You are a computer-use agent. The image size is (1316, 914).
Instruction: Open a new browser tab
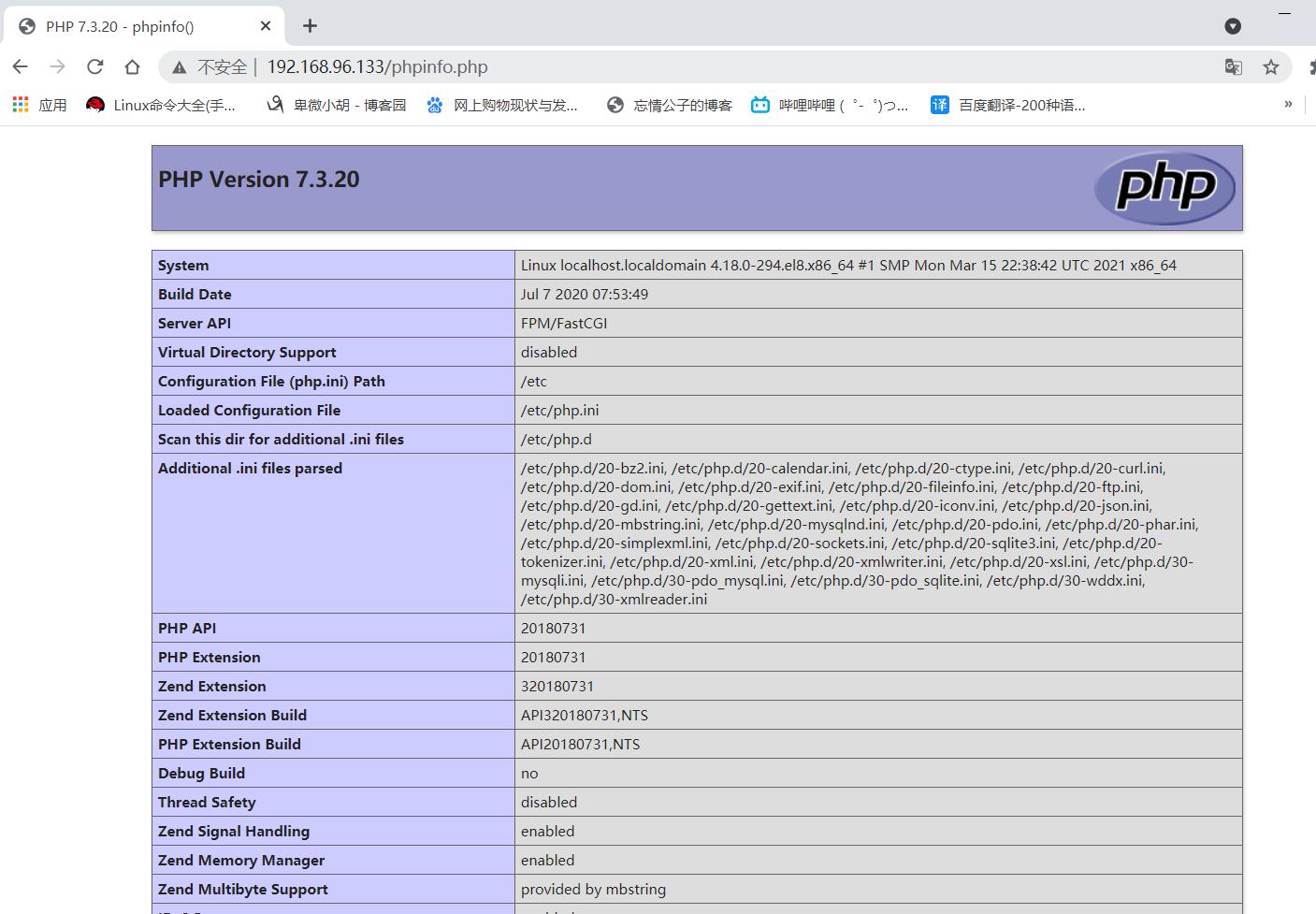tap(310, 26)
